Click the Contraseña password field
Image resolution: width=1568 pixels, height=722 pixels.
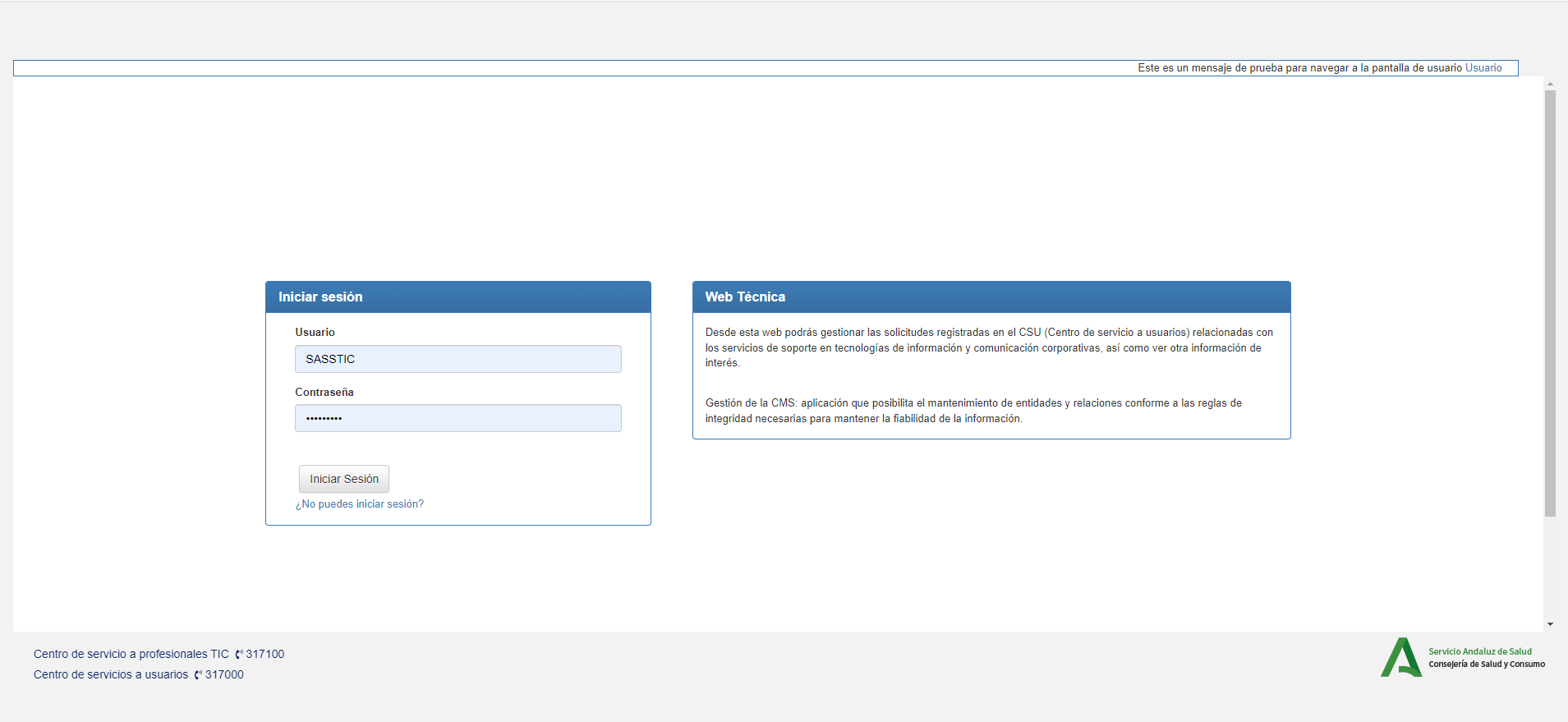pyautogui.click(x=458, y=418)
